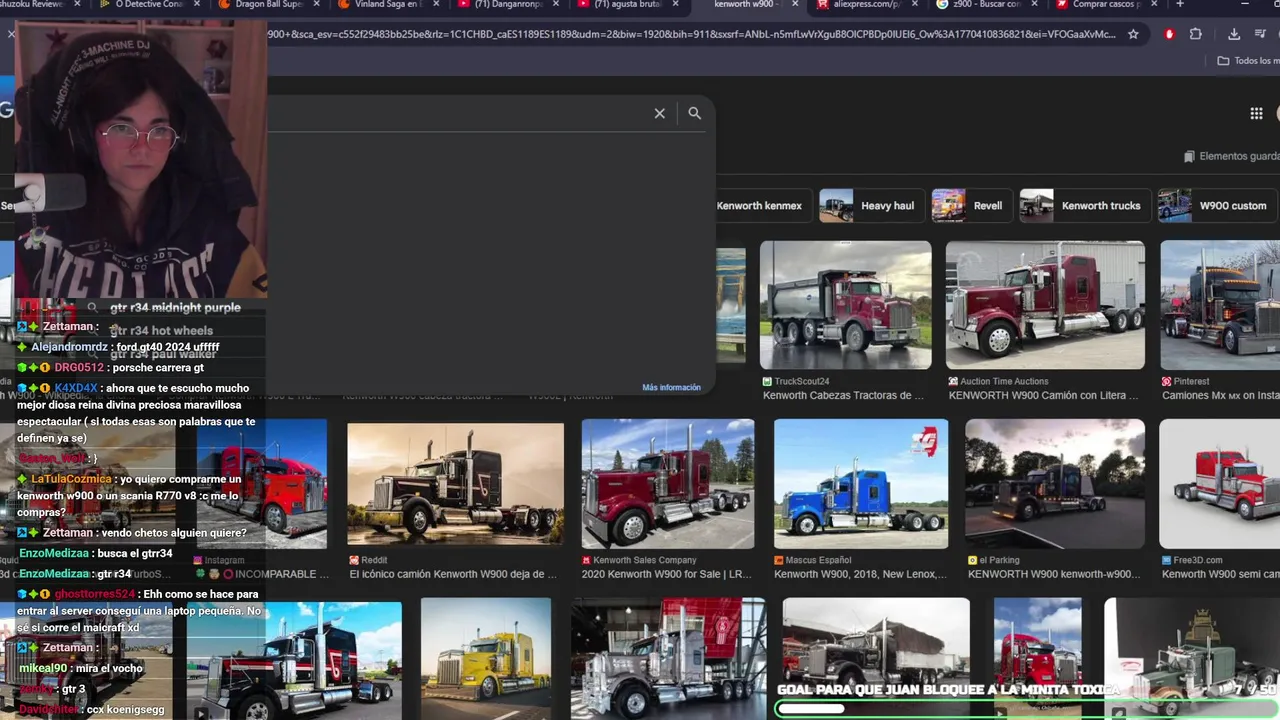The image size is (1280, 720).
Task: Clear the search box with the X
Action: (x=659, y=114)
